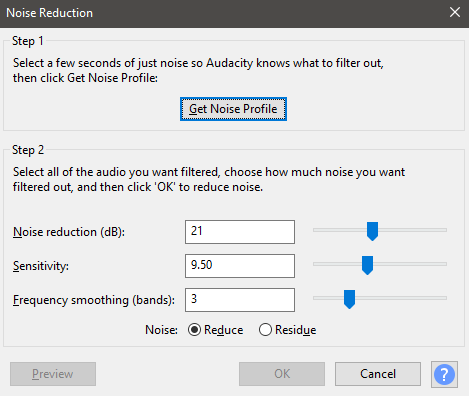Close the Noise Reduction dialog
This screenshot has height=396, width=469.
(455, 13)
